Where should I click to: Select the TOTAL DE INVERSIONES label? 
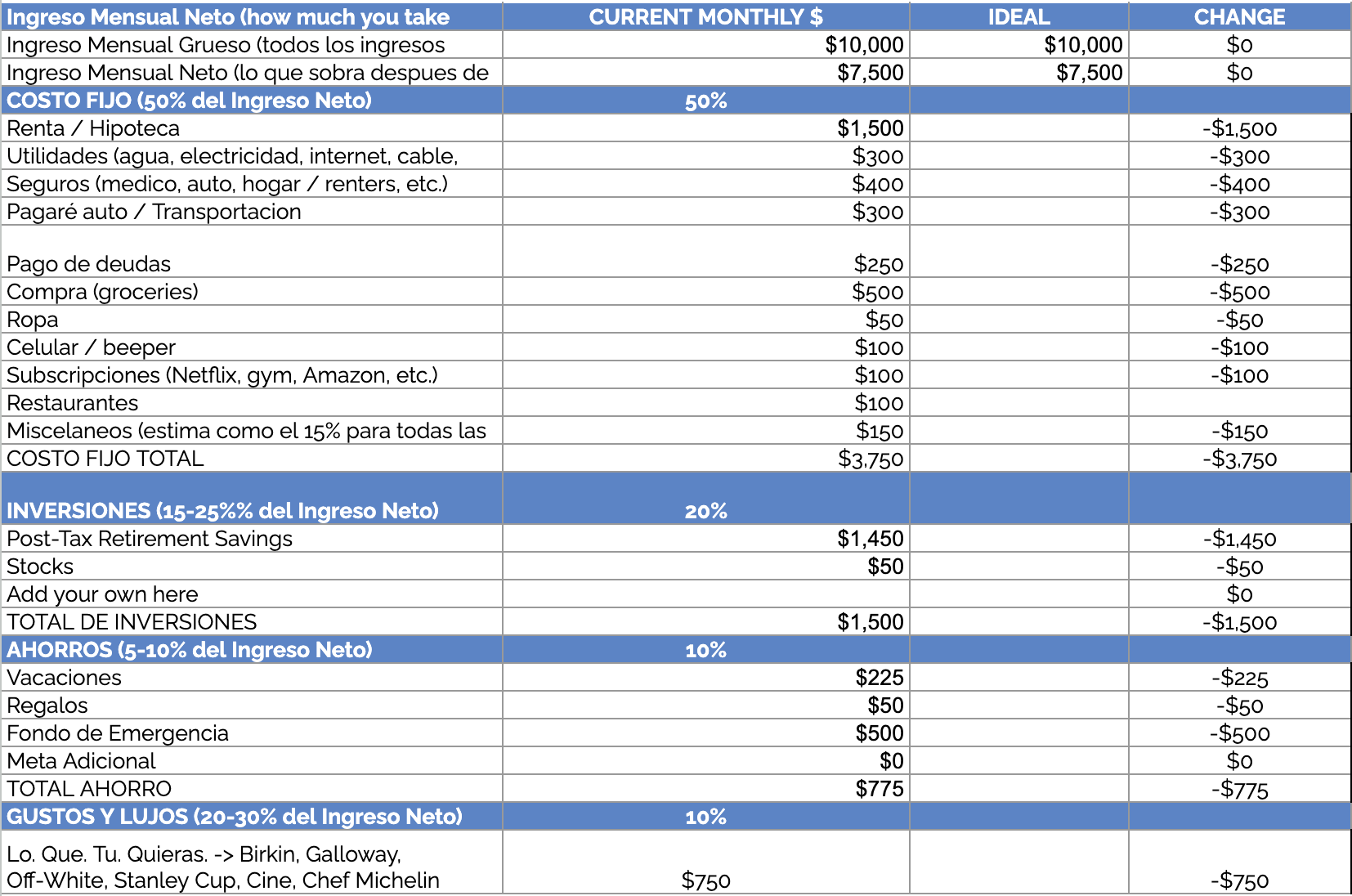pos(132,622)
